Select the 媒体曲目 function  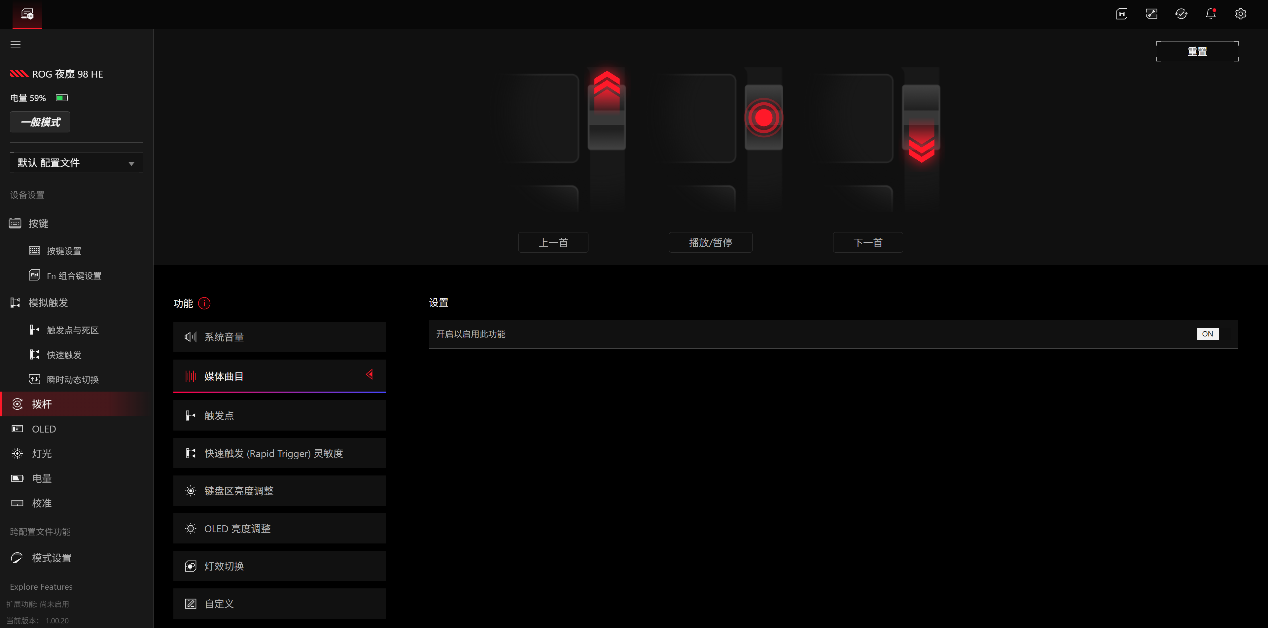pos(279,376)
